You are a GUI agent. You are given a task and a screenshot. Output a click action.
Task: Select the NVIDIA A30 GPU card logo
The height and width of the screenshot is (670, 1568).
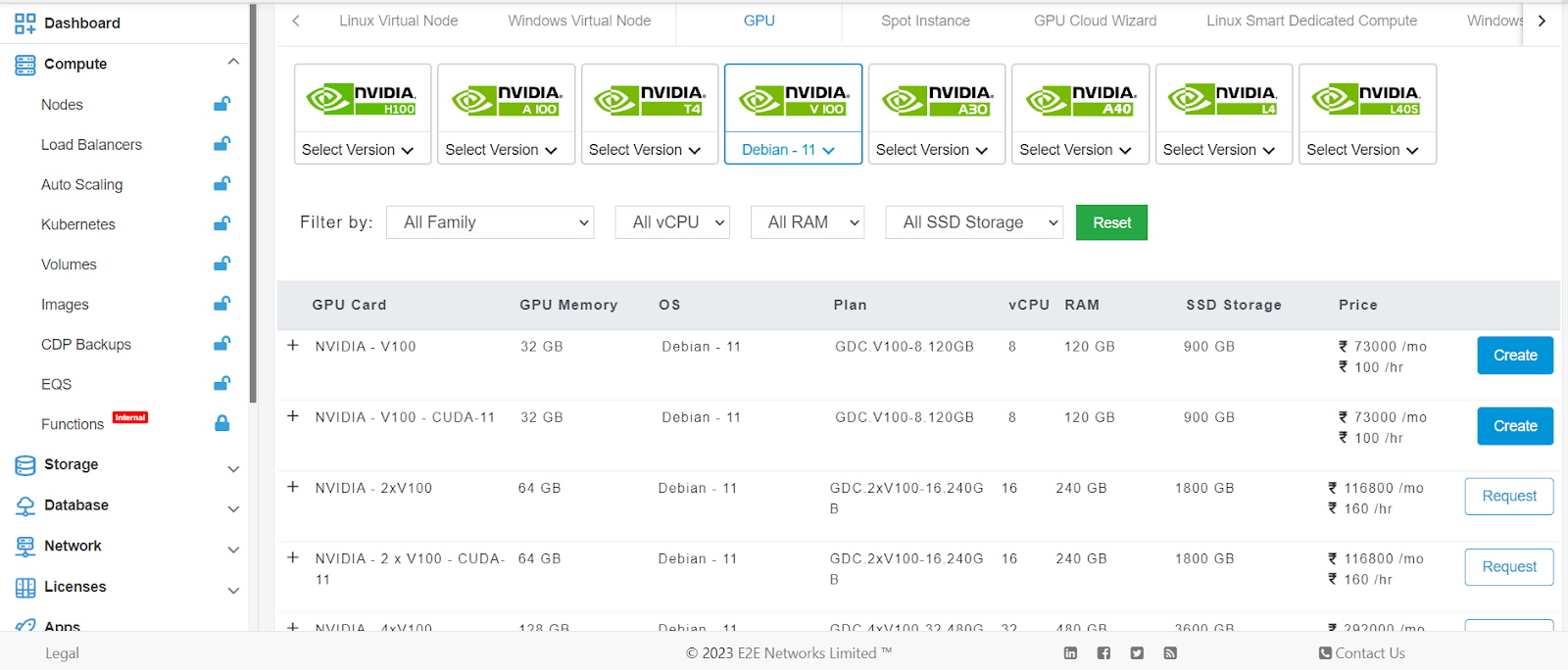coord(937,100)
